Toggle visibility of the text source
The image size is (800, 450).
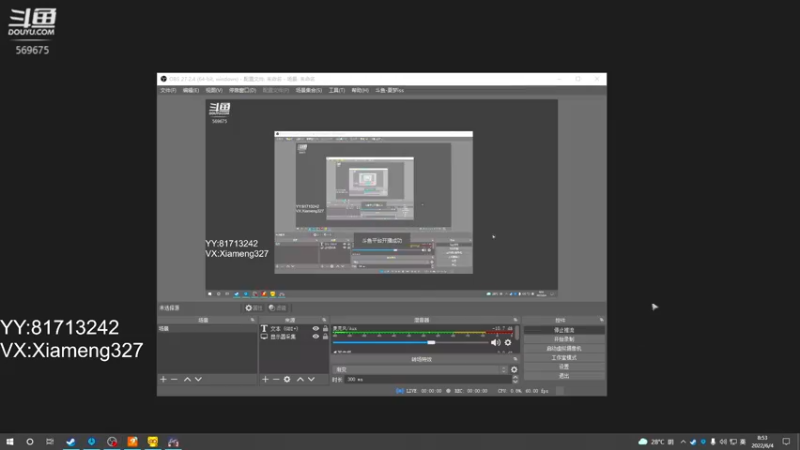[316, 329]
